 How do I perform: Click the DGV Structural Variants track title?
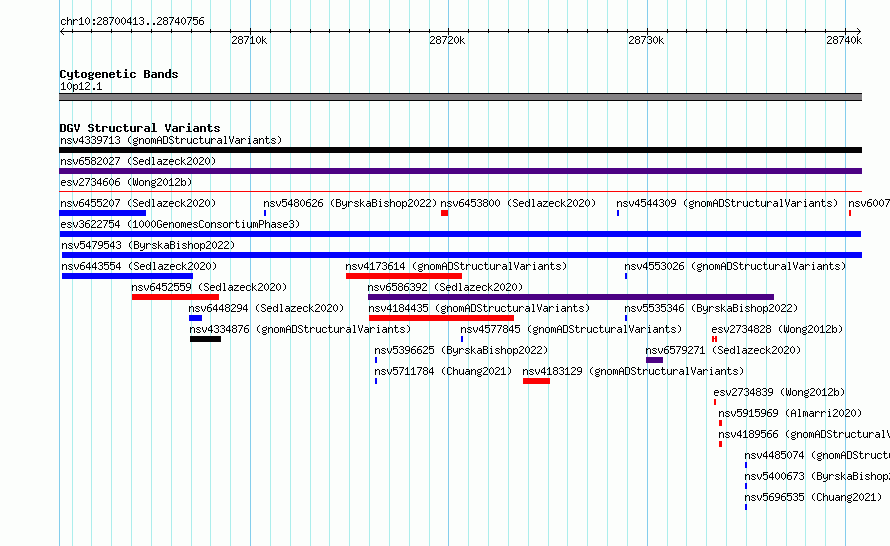[140, 128]
